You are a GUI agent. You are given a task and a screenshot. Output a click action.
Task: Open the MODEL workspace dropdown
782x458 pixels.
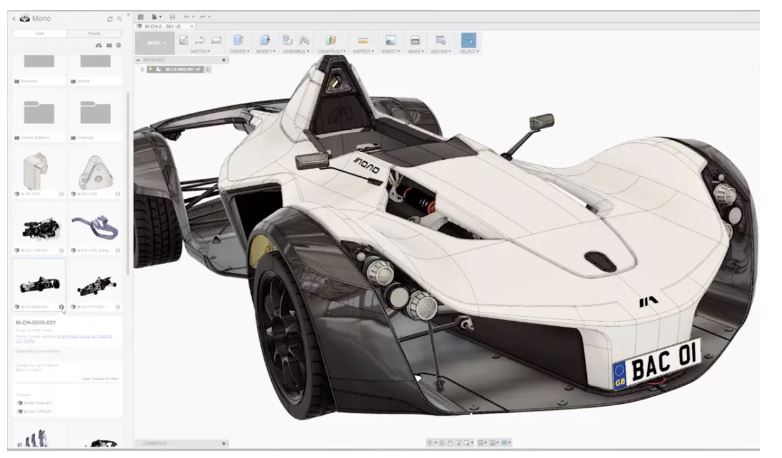[155, 43]
